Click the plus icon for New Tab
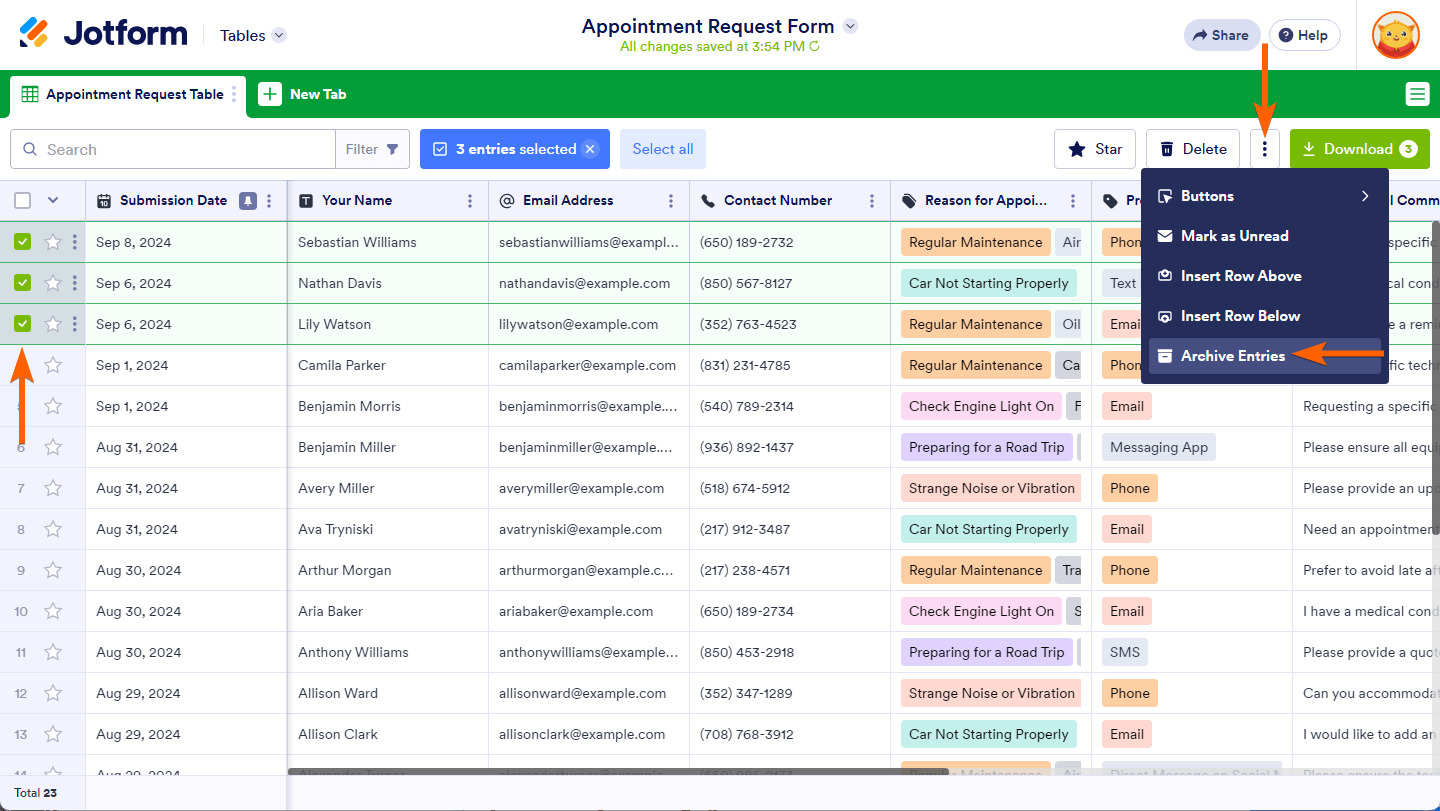 [270, 94]
